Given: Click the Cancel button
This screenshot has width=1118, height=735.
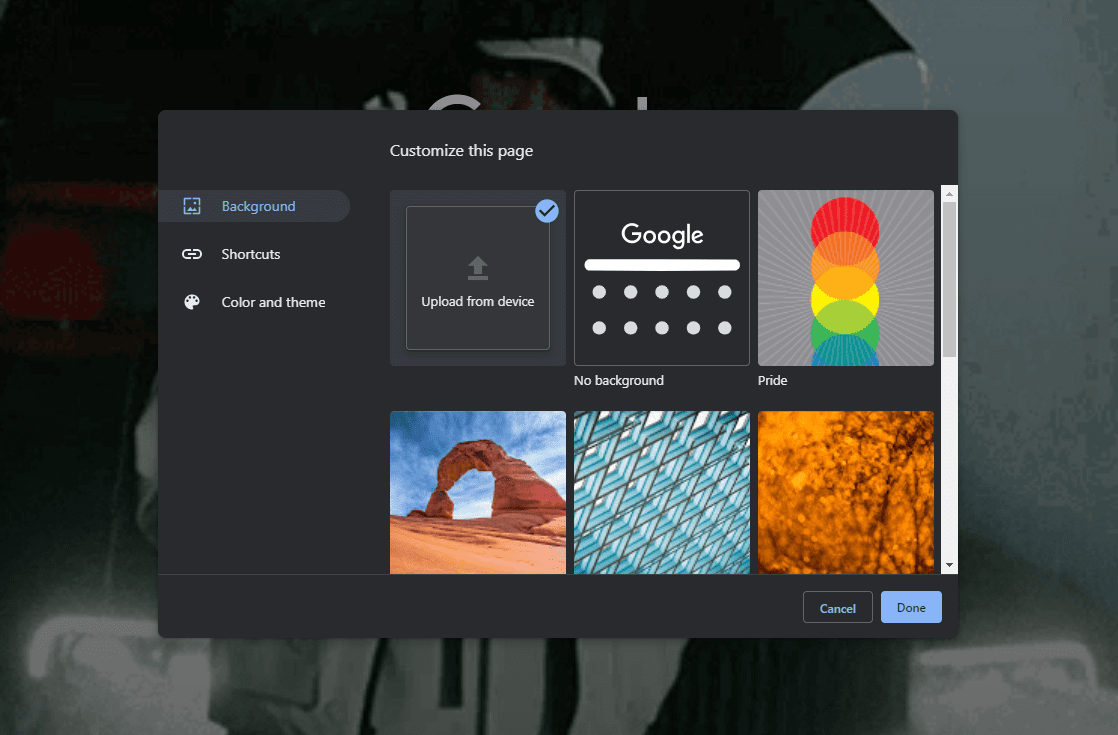Looking at the screenshot, I should (x=838, y=607).
